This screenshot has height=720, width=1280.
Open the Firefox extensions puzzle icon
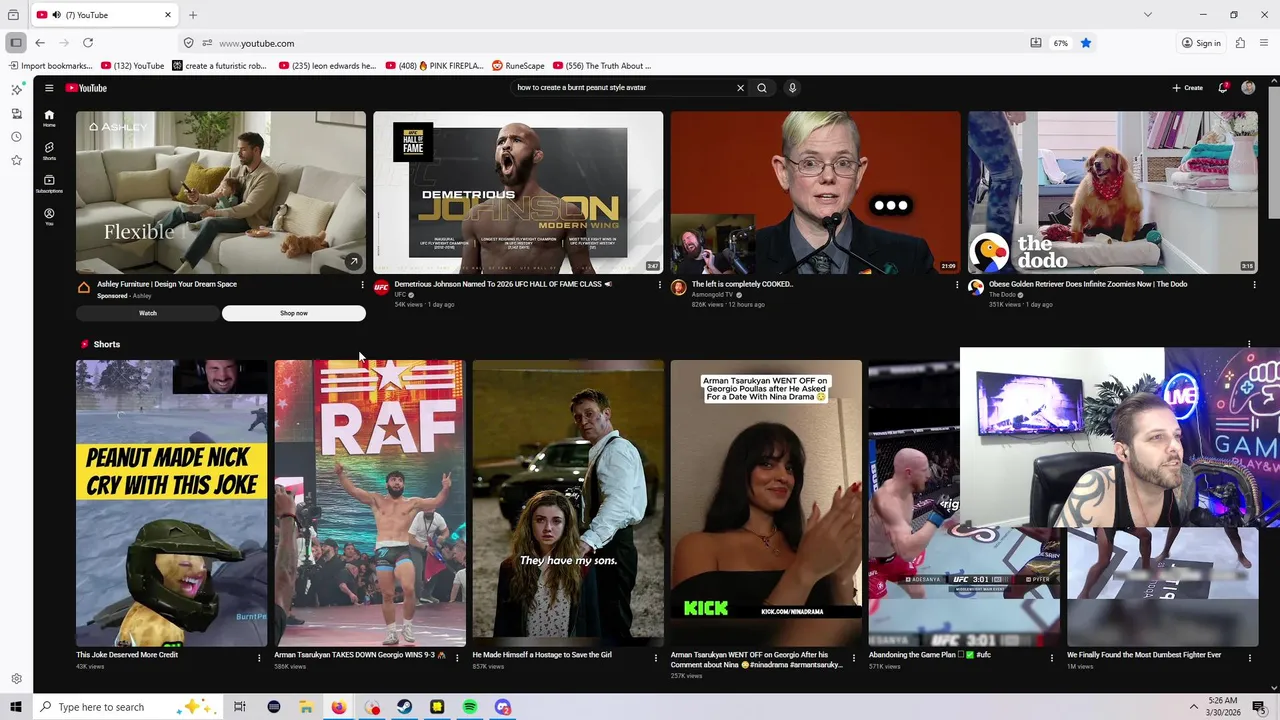click(x=1240, y=43)
